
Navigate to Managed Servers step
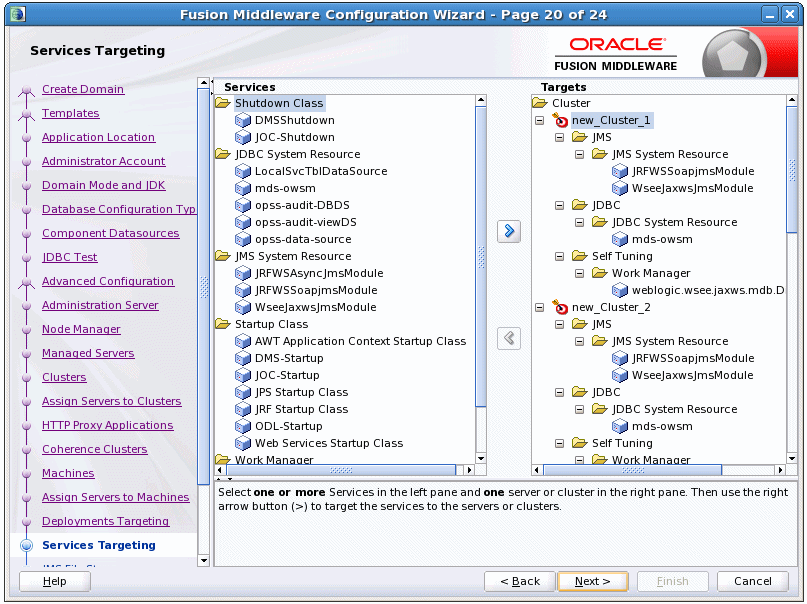point(88,353)
